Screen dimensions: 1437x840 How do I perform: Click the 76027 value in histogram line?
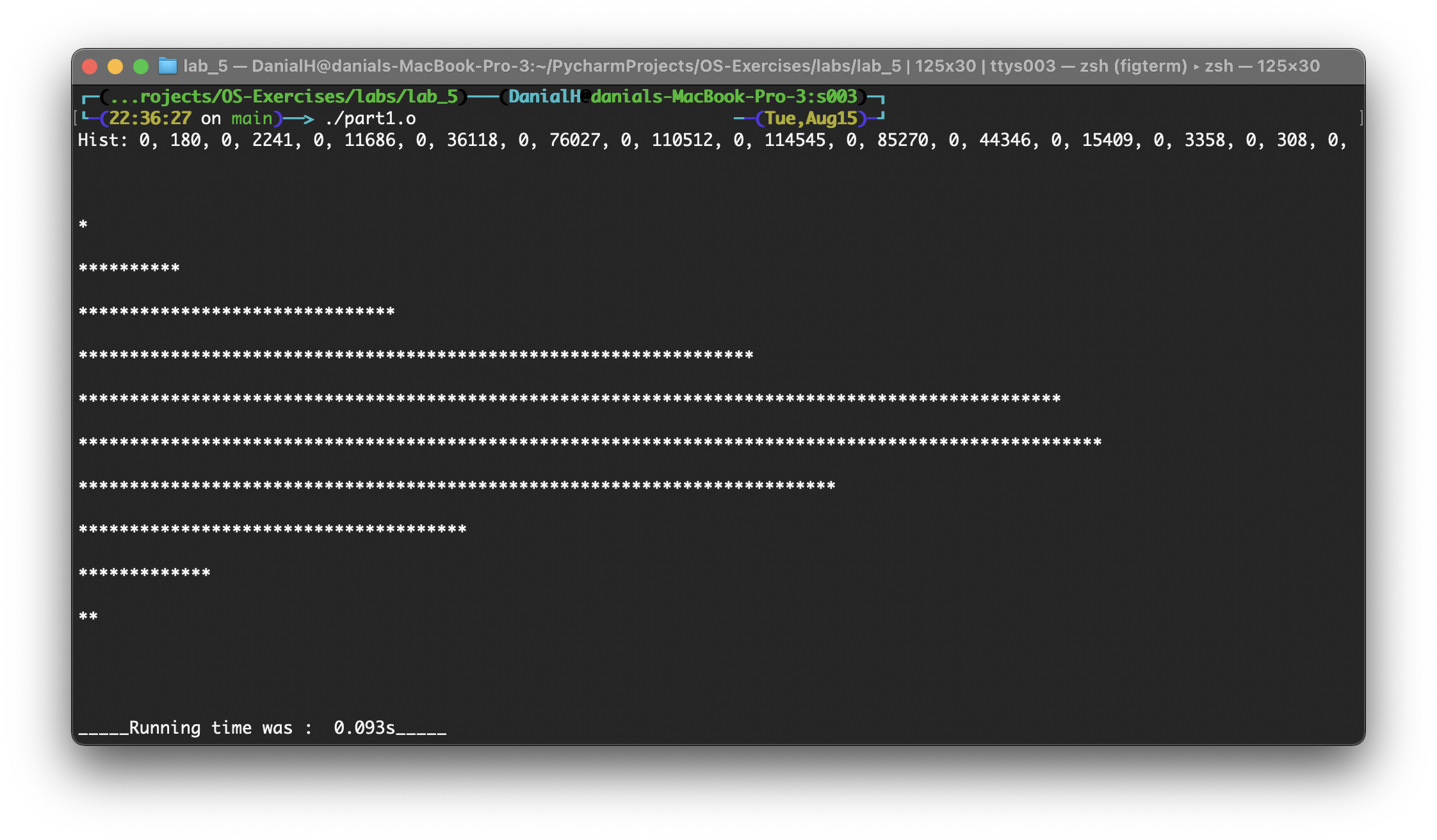(574, 140)
